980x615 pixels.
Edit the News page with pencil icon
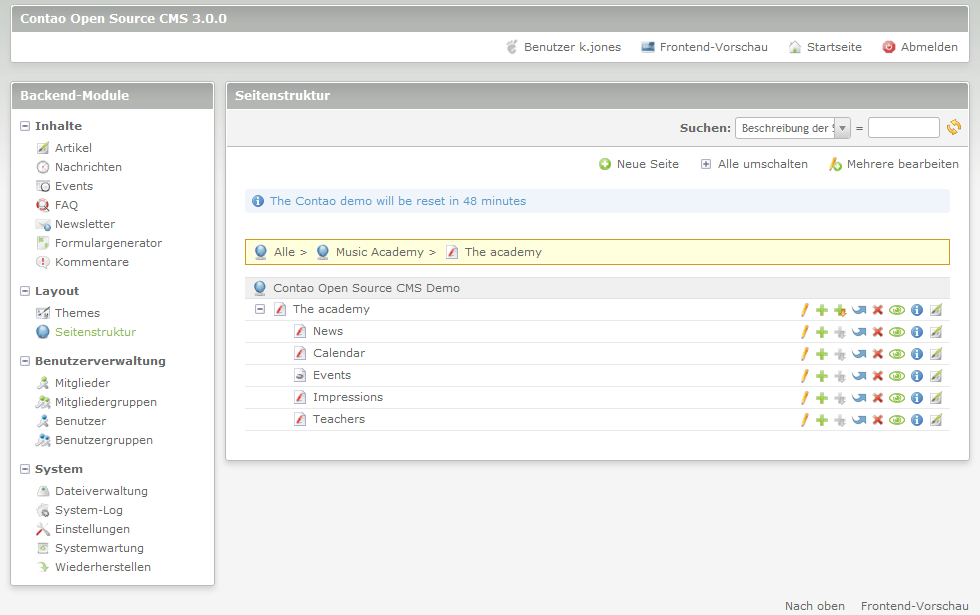coord(804,332)
